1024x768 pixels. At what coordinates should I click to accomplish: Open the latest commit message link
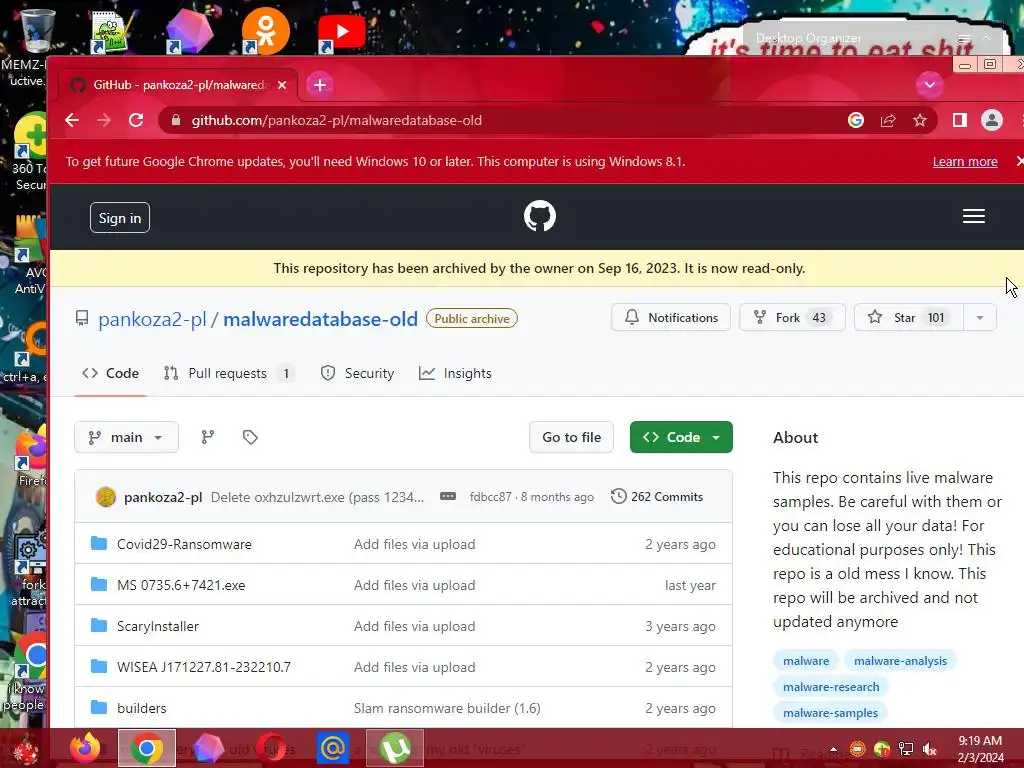[317, 497]
